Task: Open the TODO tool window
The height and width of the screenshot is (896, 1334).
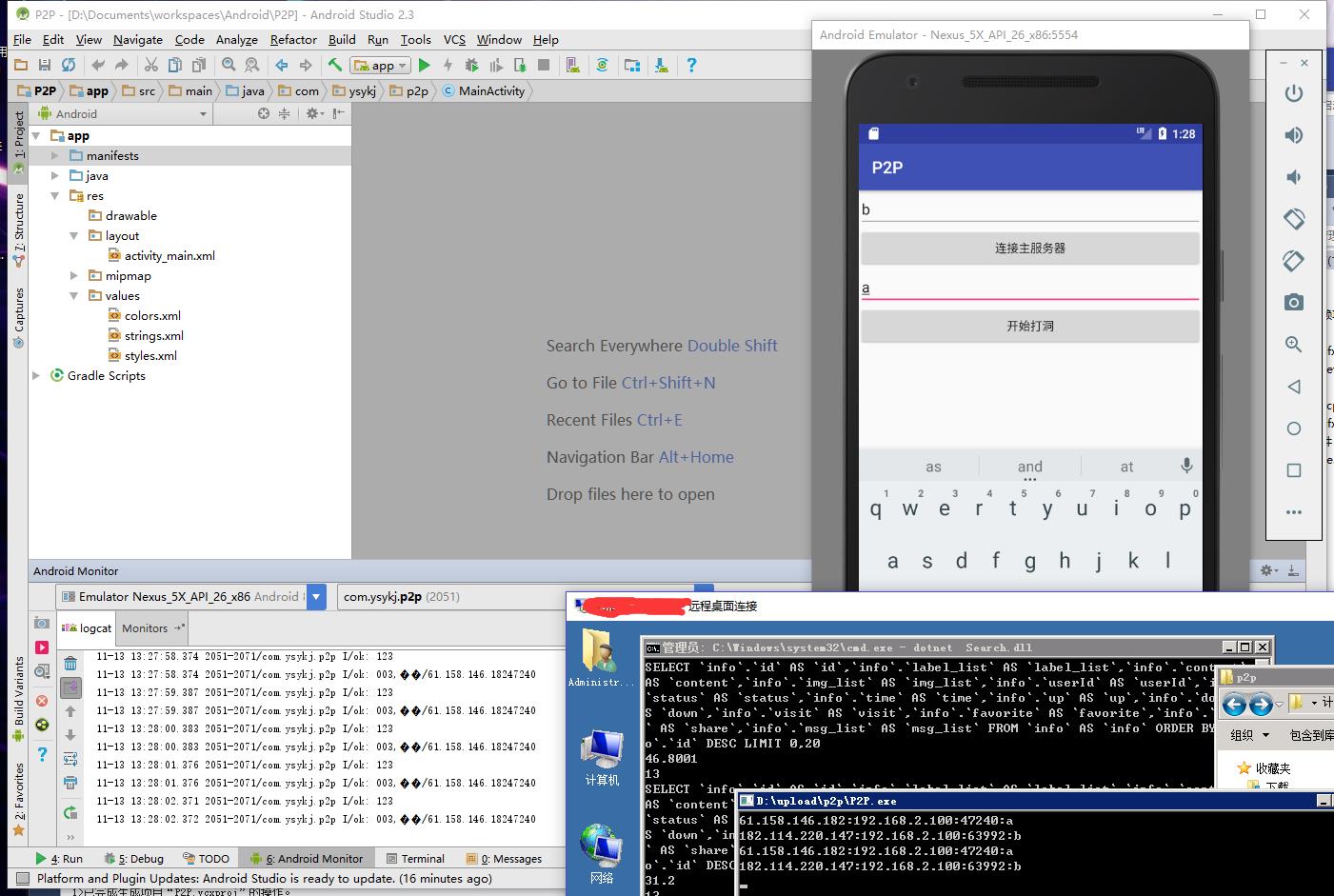Action: click(207, 858)
